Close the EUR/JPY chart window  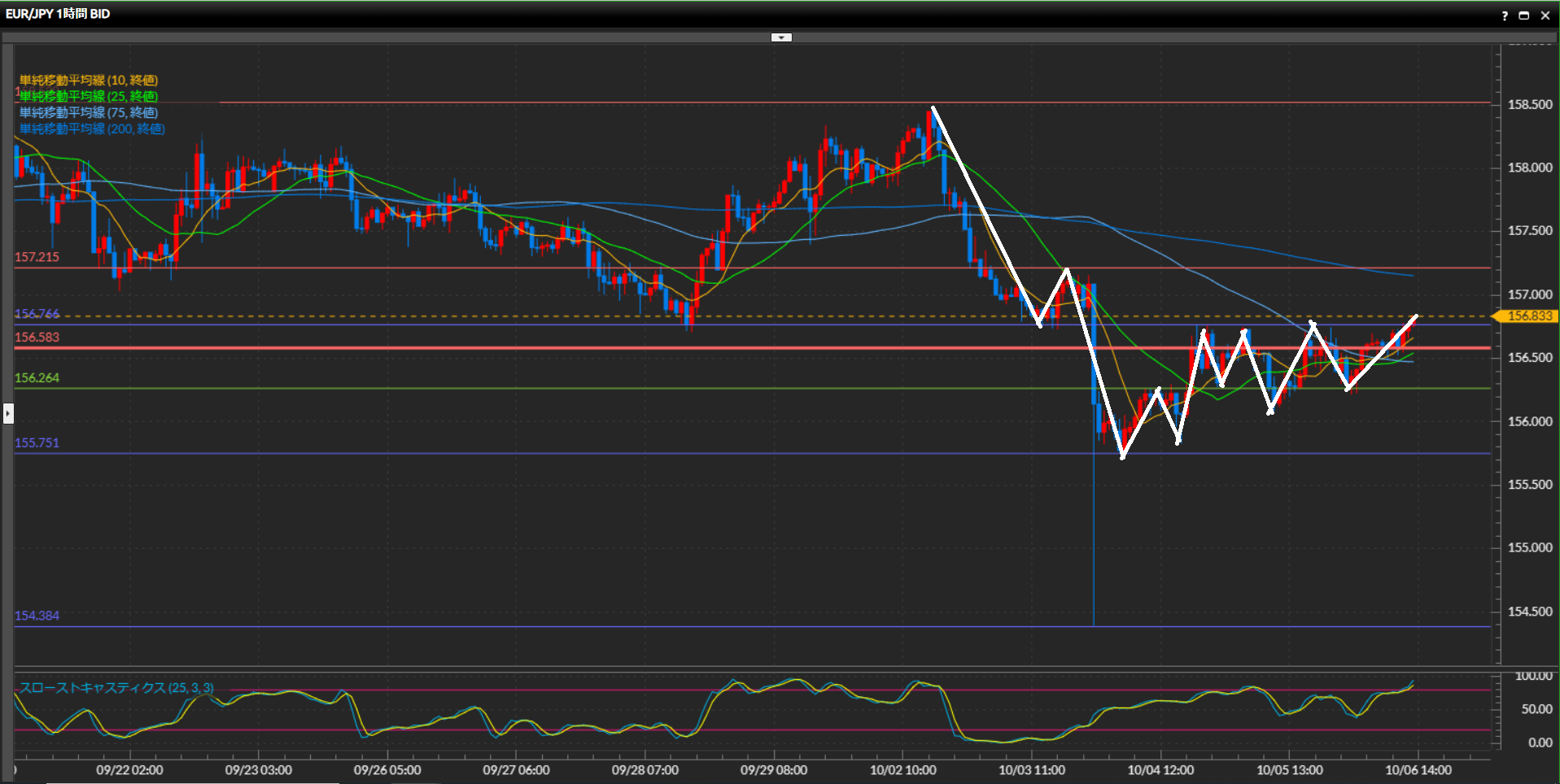pyautogui.click(x=1545, y=15)
